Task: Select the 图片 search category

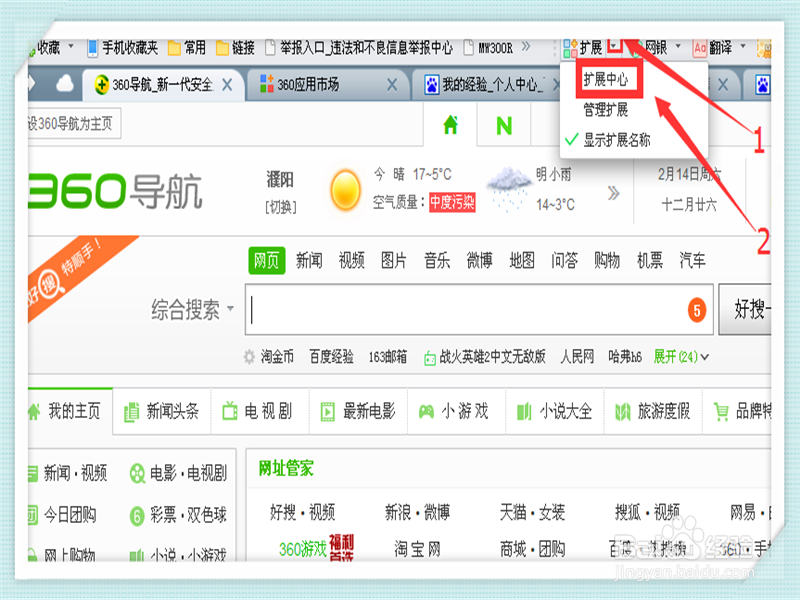Action: click(x=394, y=261)
